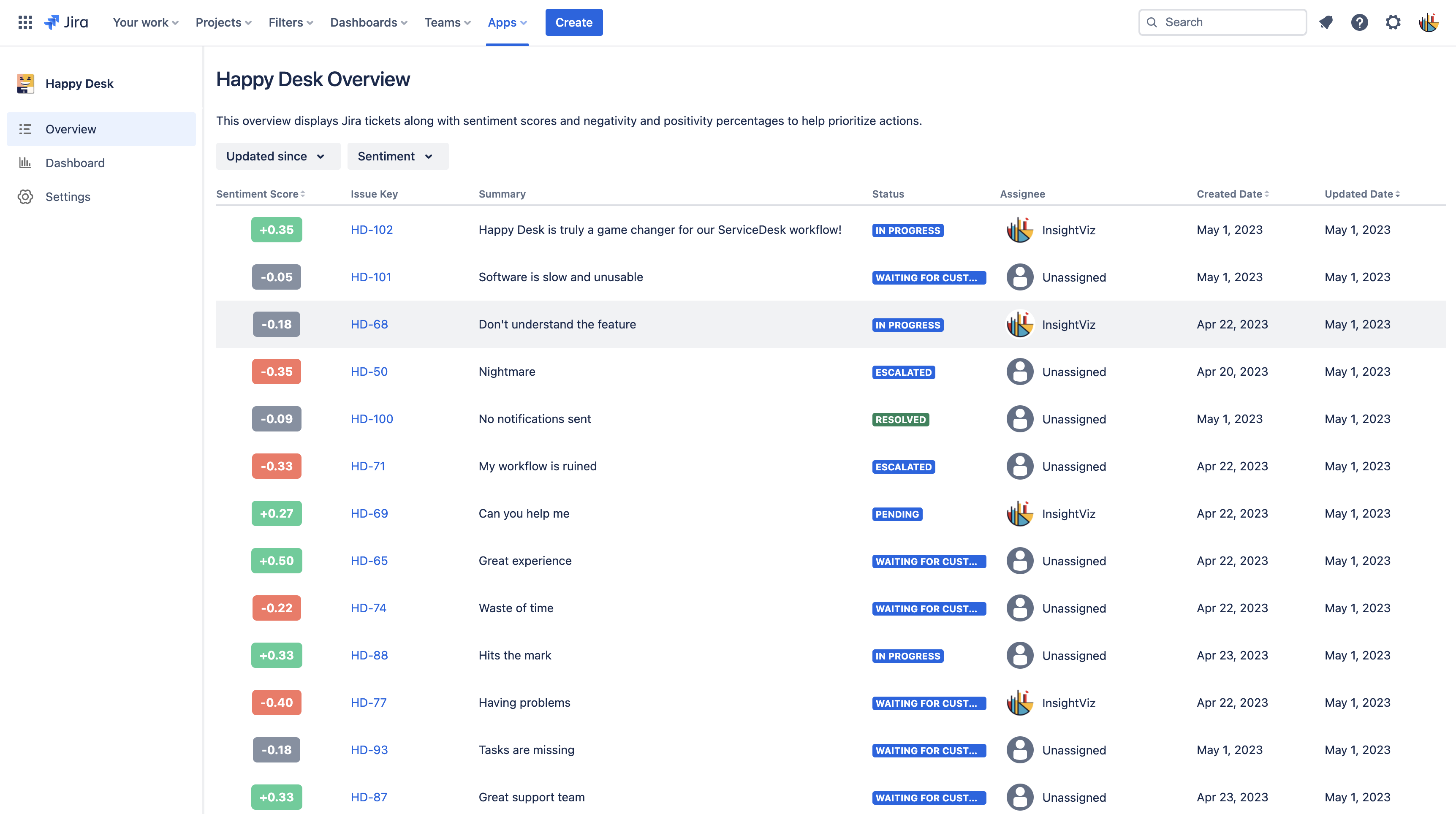Open the Apps menu
This screenshot has height=814, width=1456.
pyautogui.click(x=507, y=23)
